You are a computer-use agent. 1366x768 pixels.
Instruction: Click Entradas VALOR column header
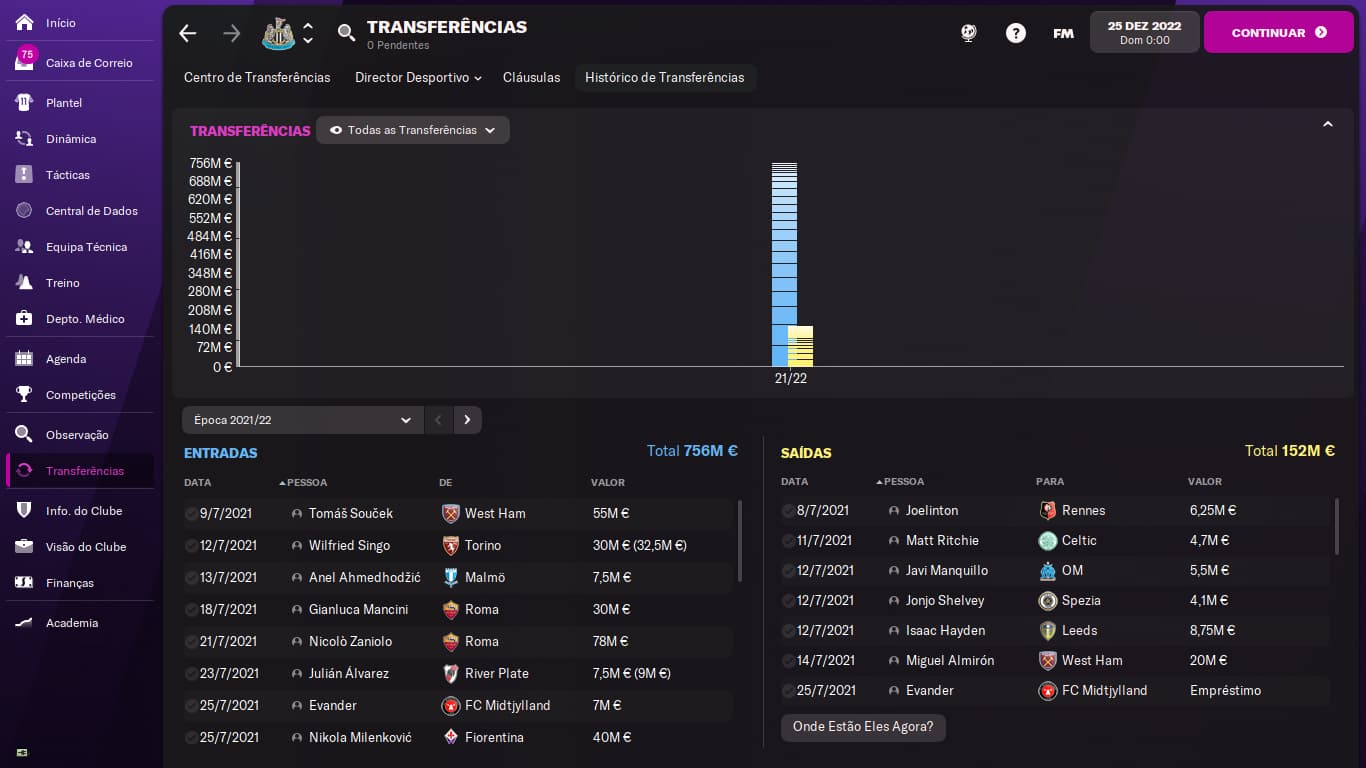[x=608, y=483]
